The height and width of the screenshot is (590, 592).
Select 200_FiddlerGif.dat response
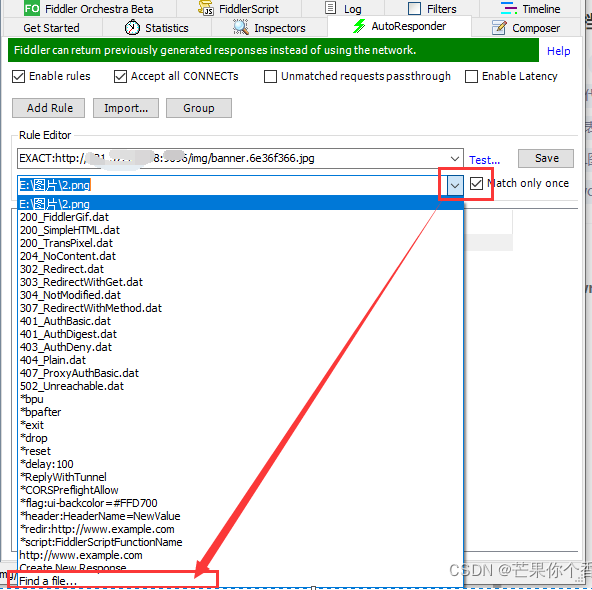[240, 217]
